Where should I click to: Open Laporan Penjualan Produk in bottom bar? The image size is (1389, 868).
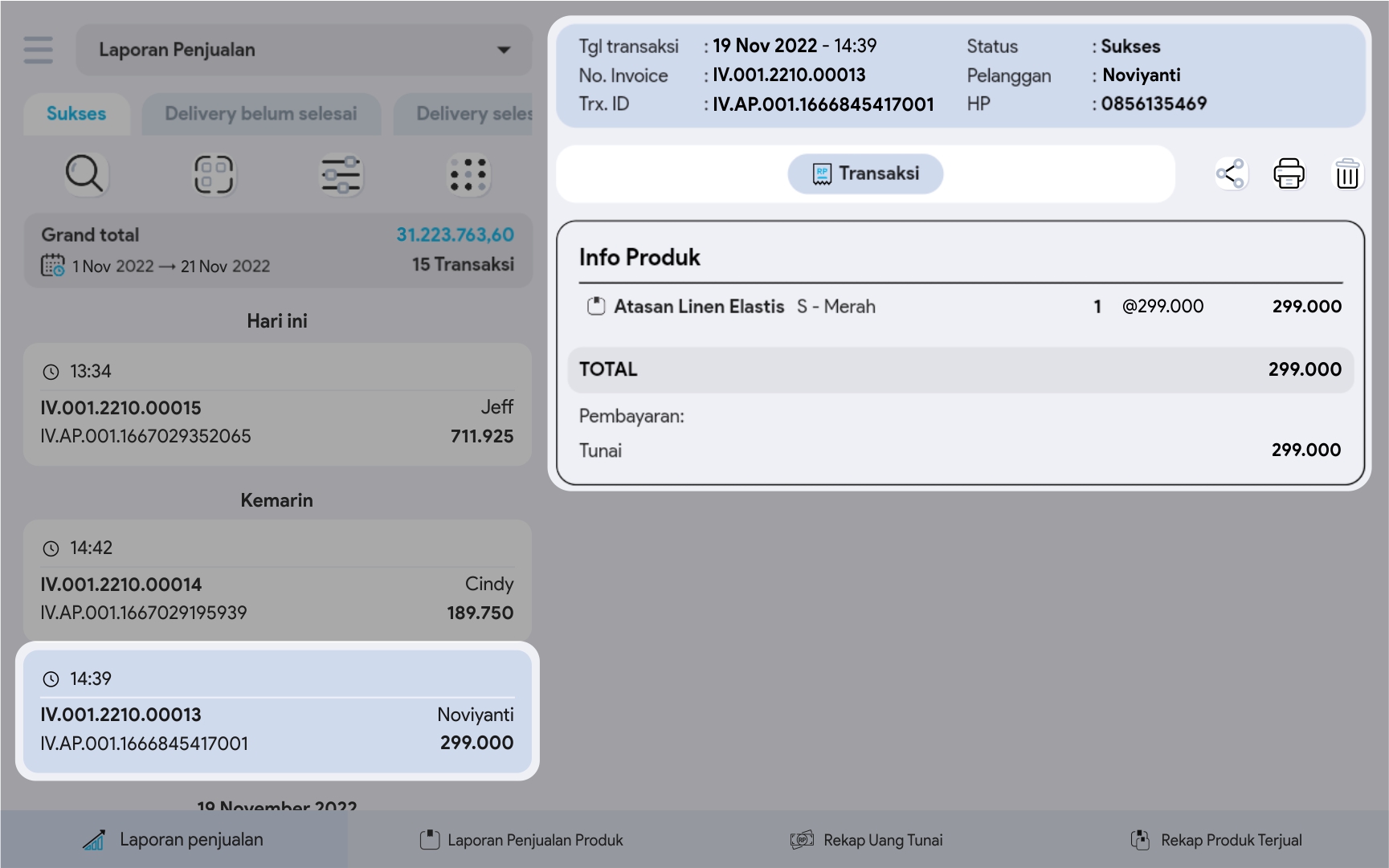coord(521,840)
